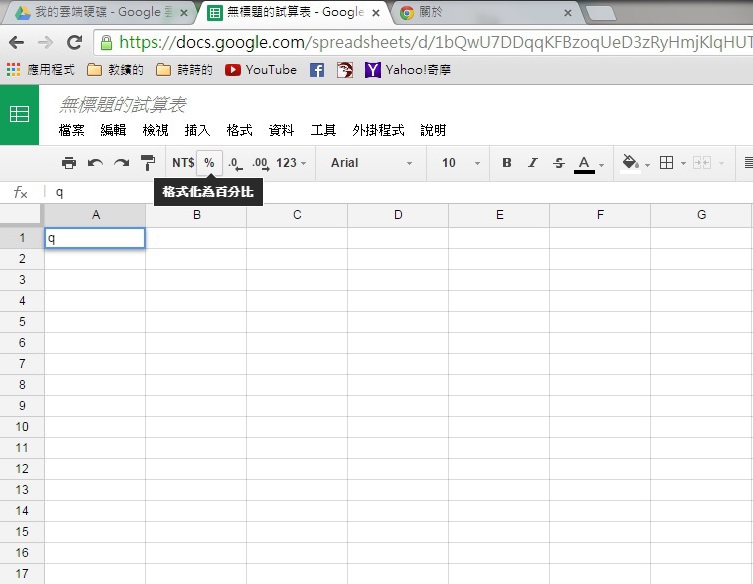
Task: Select column F header
Action: click(600, 215)
